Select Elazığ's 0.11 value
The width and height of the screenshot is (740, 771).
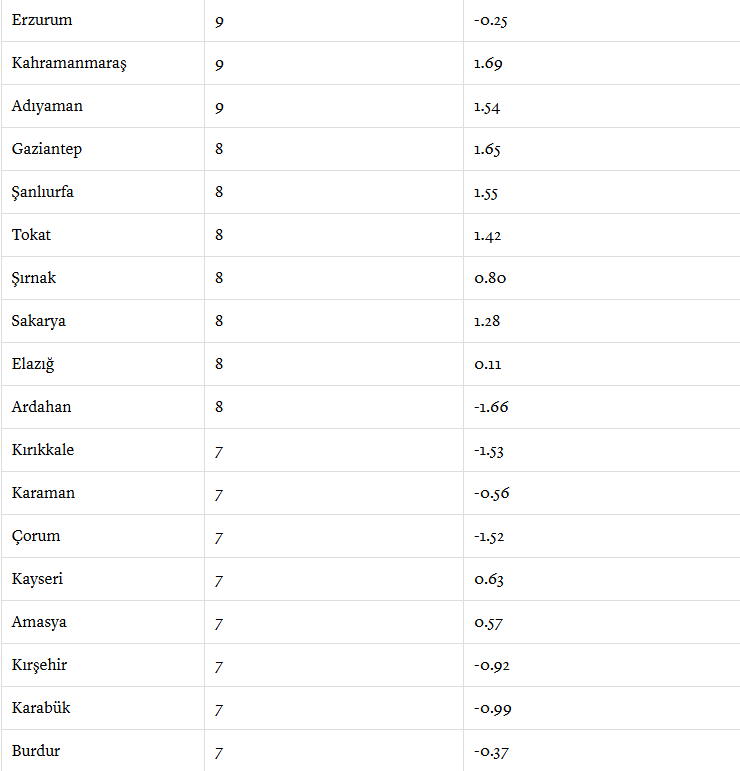488,364
